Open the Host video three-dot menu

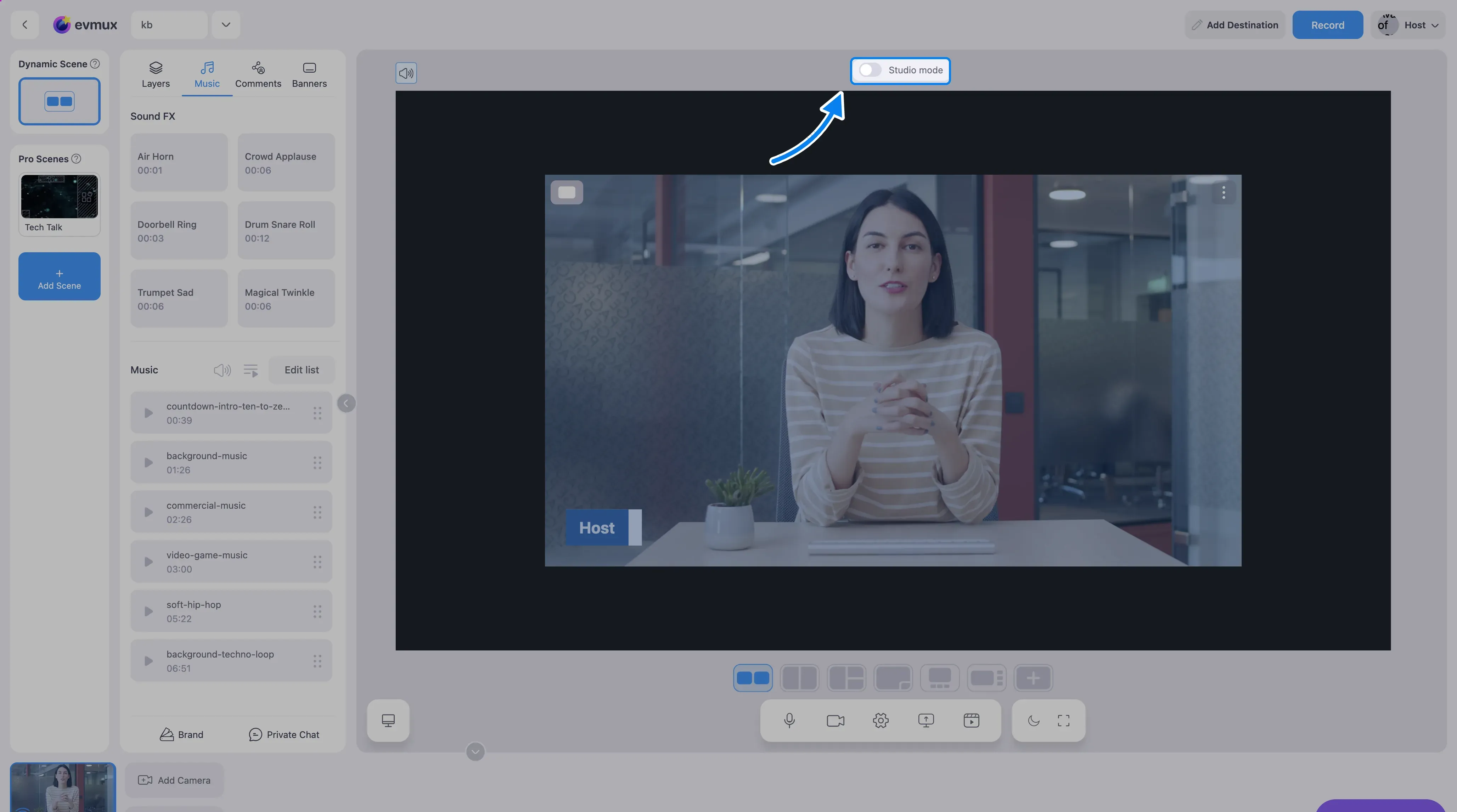click(1223, 193)
